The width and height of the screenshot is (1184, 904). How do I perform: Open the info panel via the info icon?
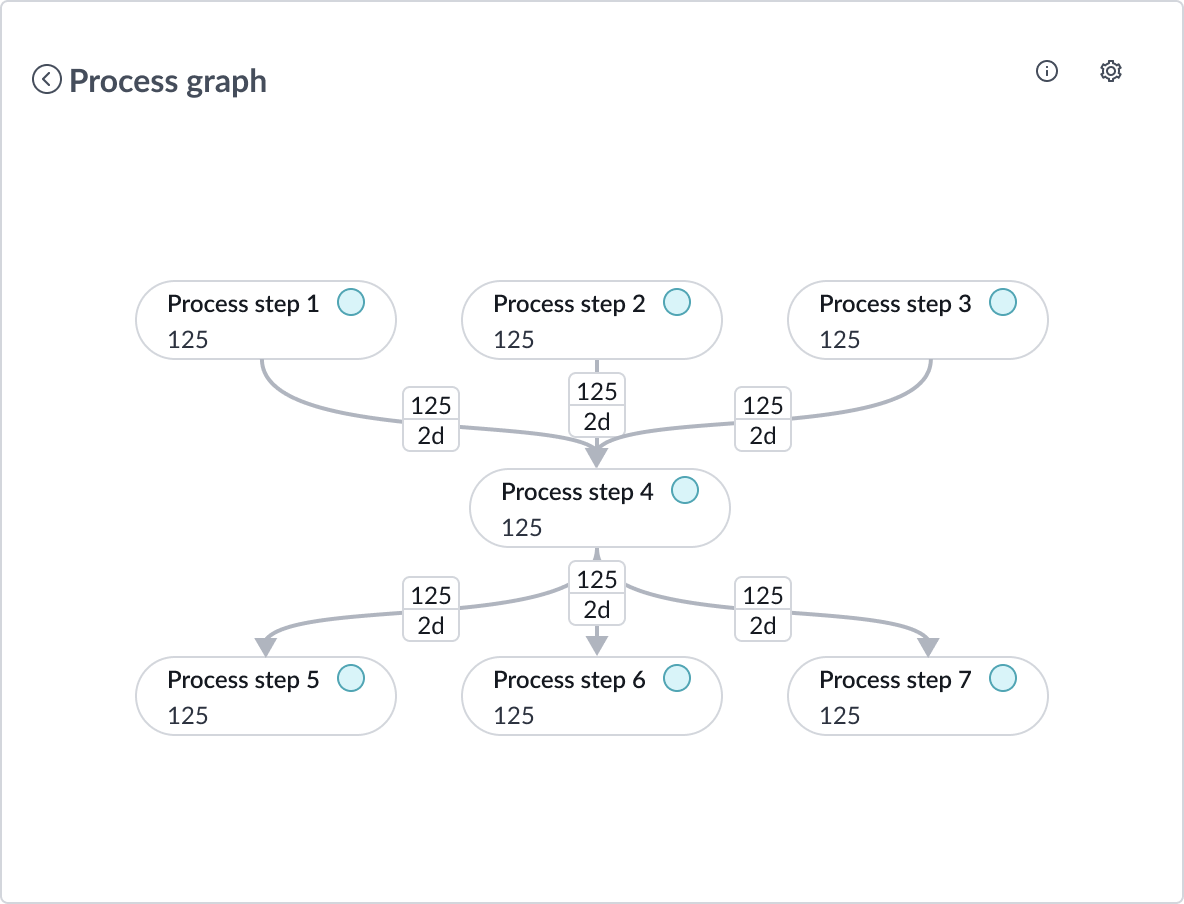point(1046,71)
